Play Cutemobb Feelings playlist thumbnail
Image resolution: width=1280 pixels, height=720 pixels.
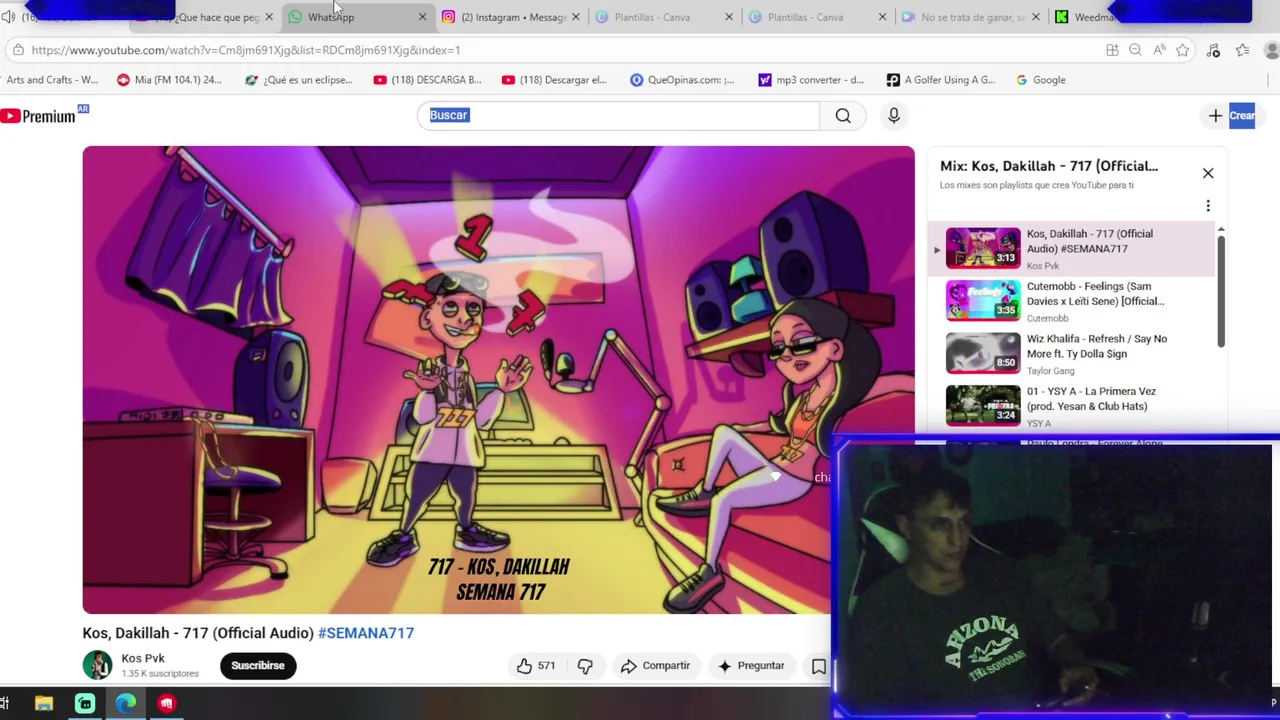tap(983, 301)
